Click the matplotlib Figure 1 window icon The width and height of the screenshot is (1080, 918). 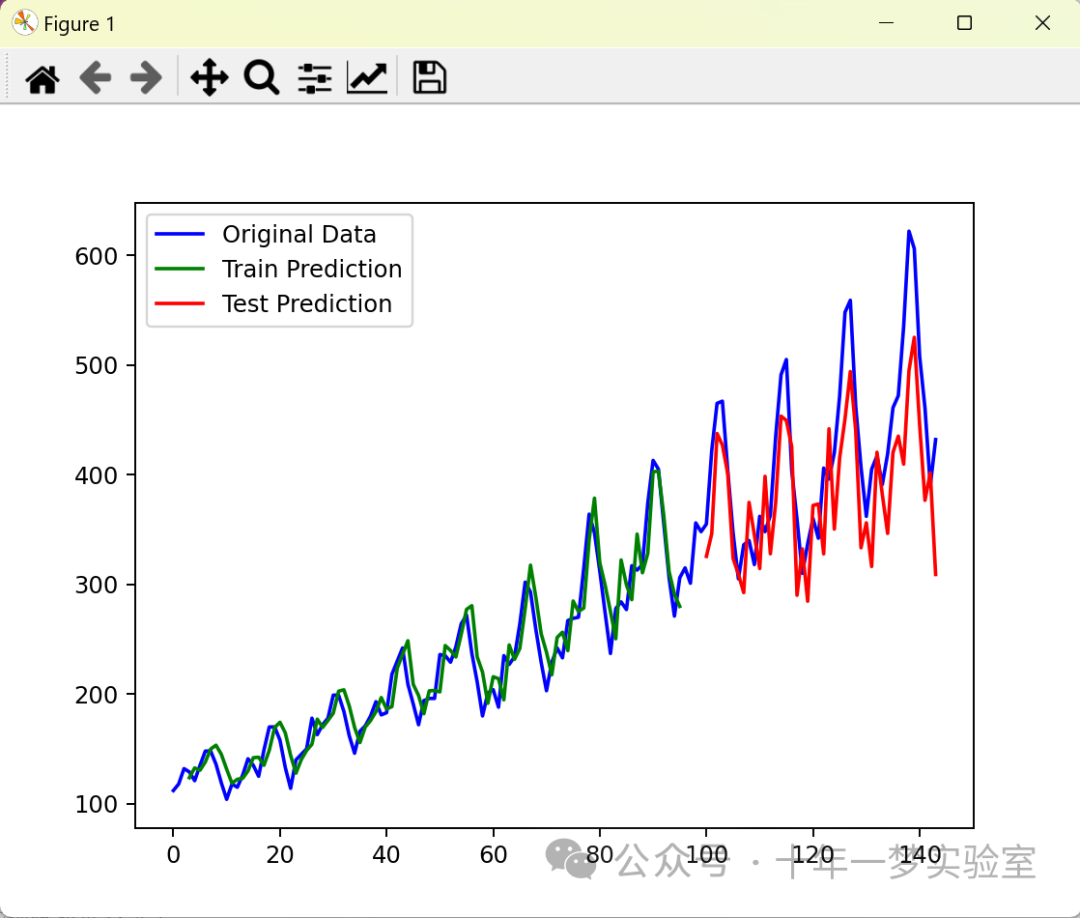[x=24, y=23]
